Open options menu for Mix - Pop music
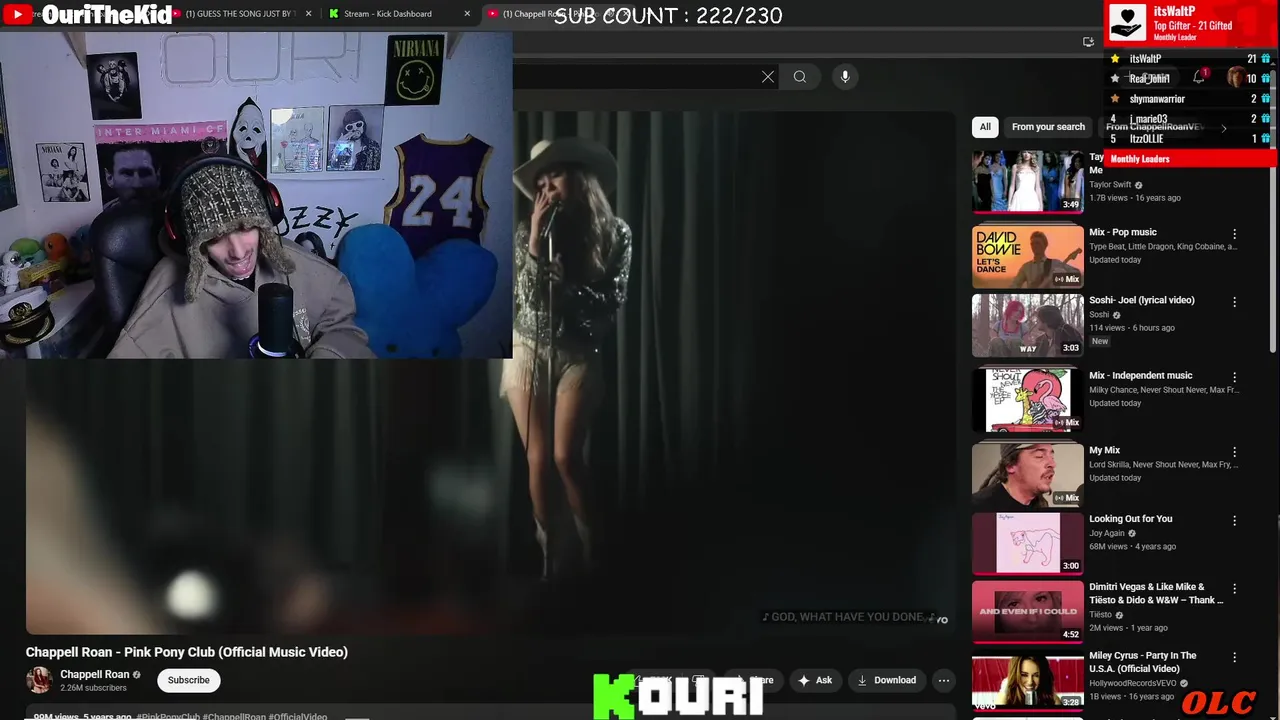This screenshot has height=720, width=1280. (x=1234, y=234)
